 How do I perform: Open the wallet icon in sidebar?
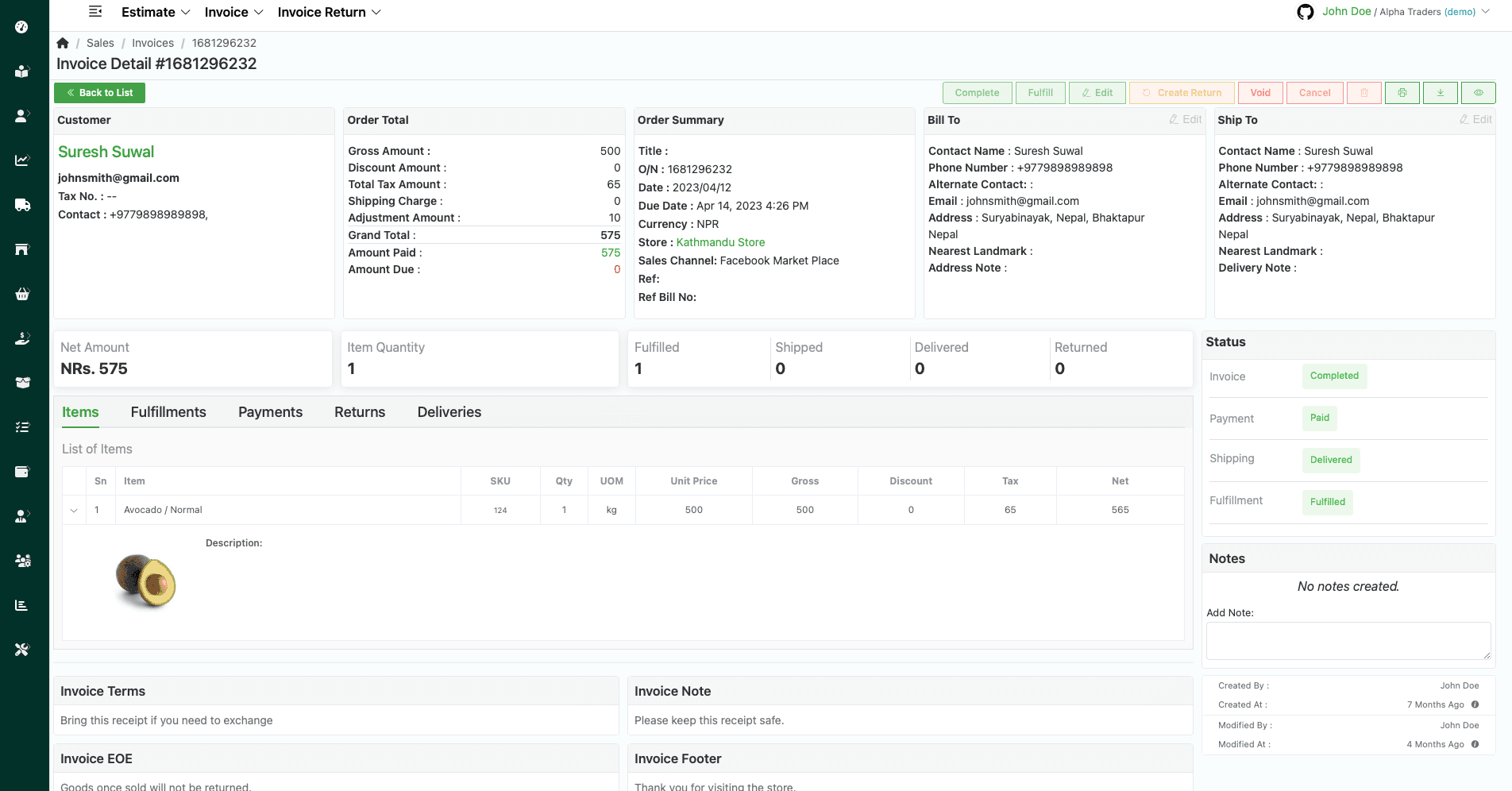[x=22, y=472]
